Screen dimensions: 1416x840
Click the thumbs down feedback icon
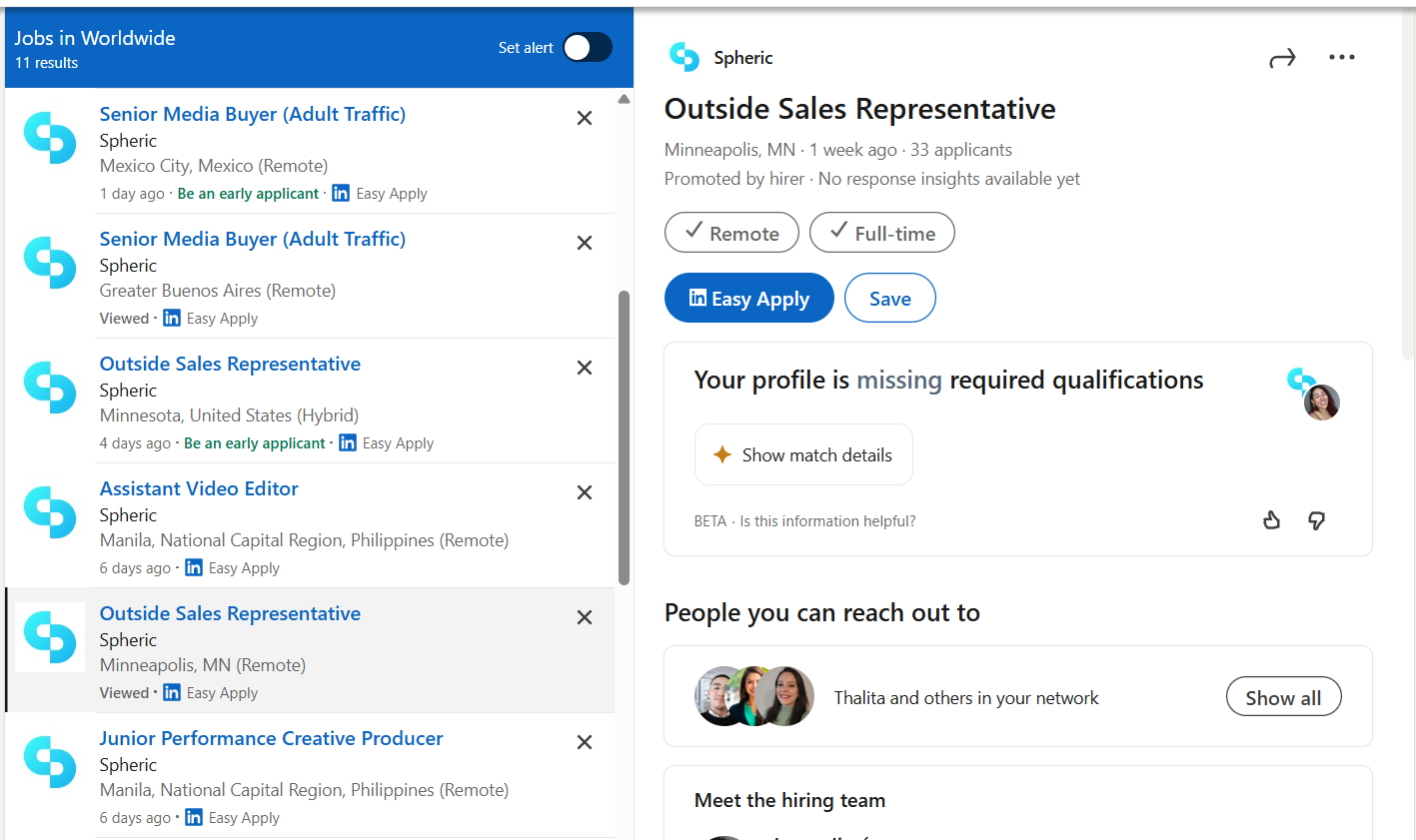point(1316,520)
